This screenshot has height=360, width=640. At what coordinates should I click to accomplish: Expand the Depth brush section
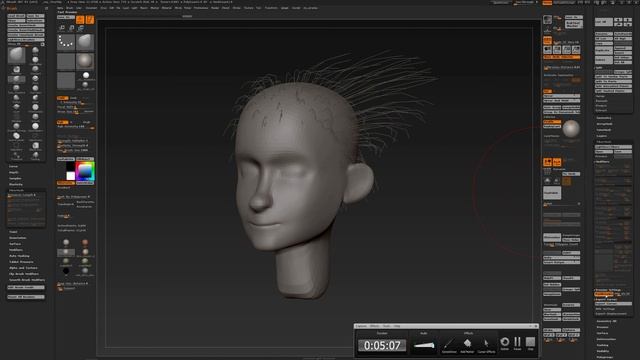tap(14, 172)
